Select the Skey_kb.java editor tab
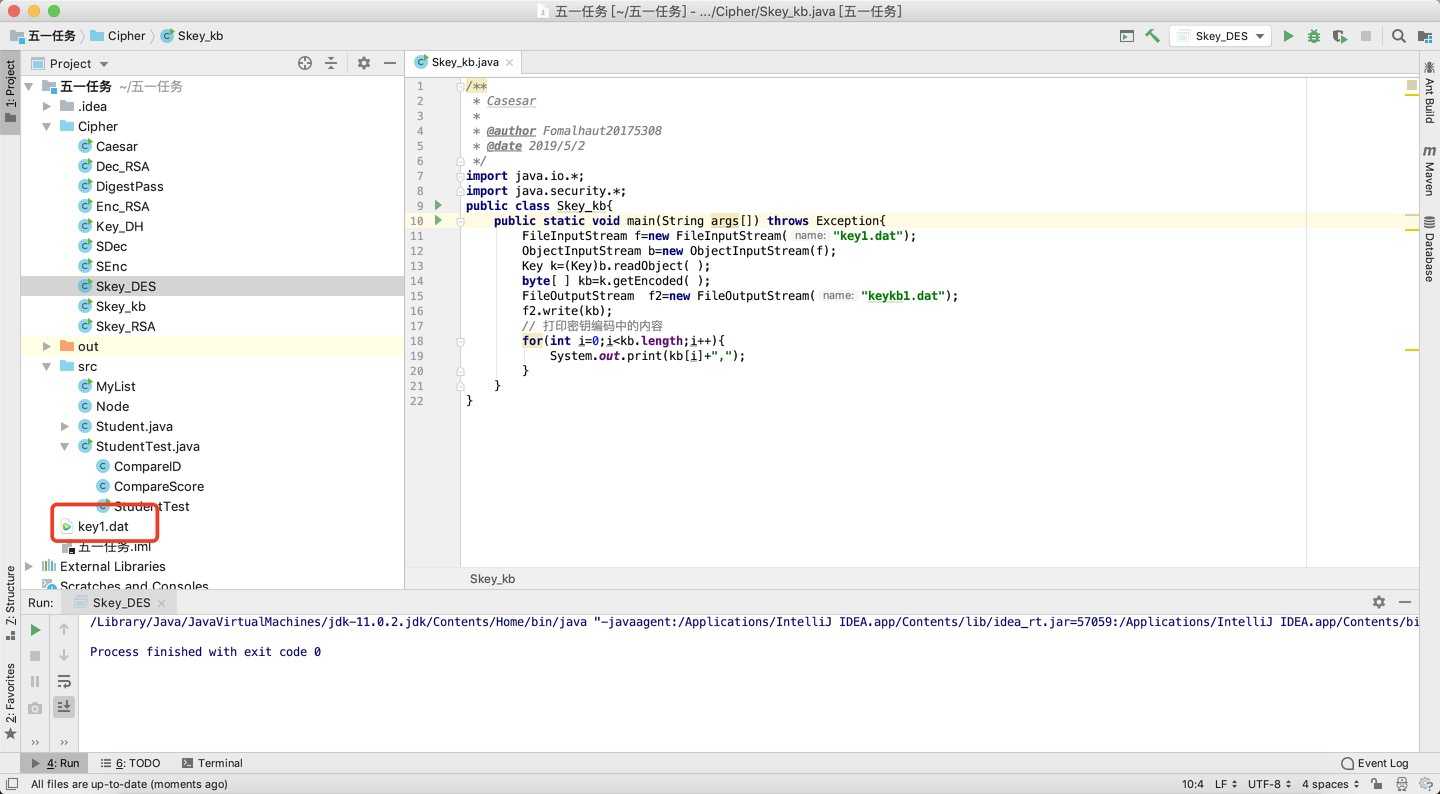The image size is (1440, 794). point(463,62)
